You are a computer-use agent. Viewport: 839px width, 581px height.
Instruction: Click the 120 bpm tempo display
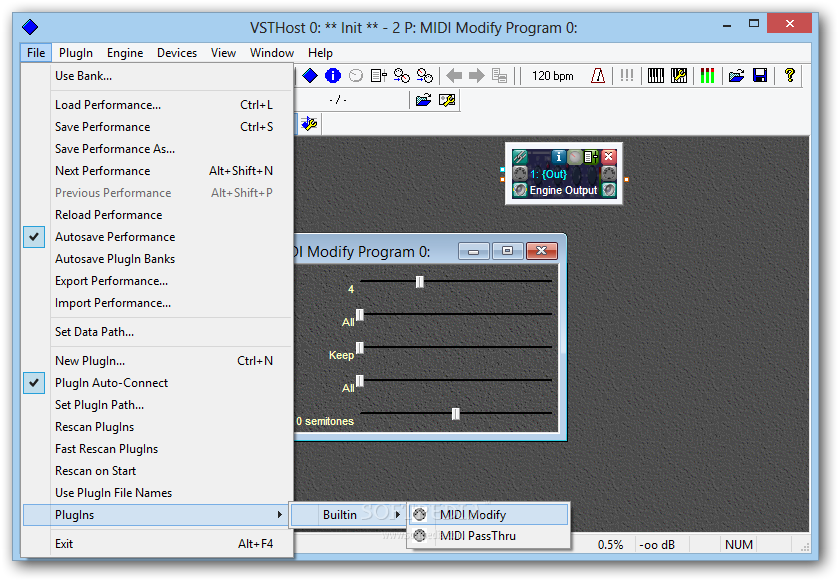(553, 76)
